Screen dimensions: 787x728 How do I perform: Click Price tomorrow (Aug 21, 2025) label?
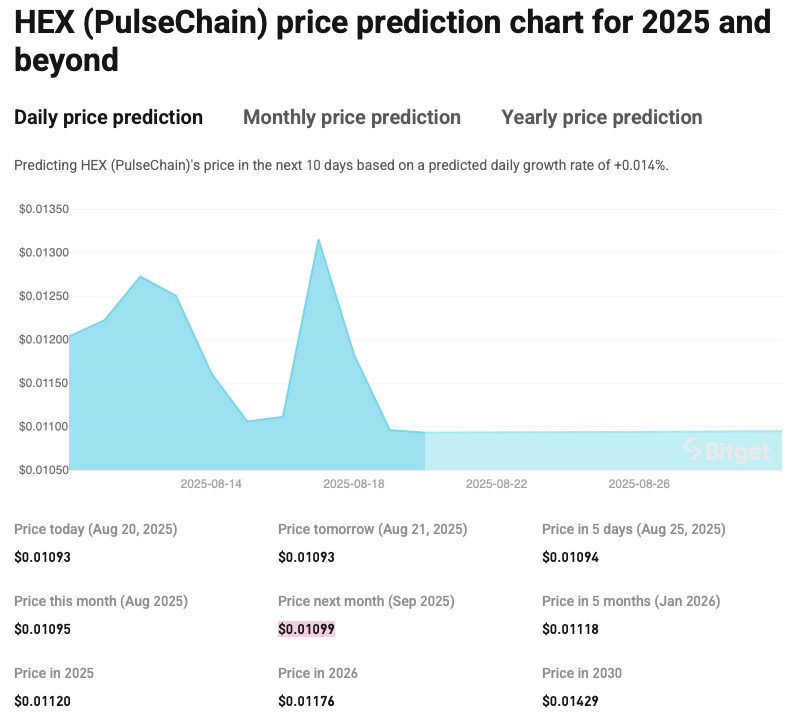pyautogui.click(x=372, y=529)
